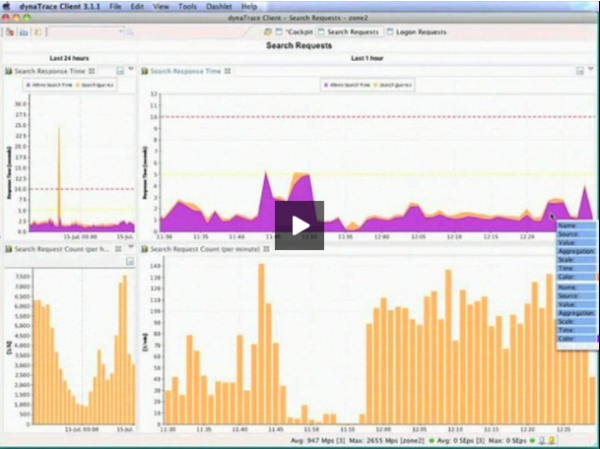Open the Tools menu

188,7
